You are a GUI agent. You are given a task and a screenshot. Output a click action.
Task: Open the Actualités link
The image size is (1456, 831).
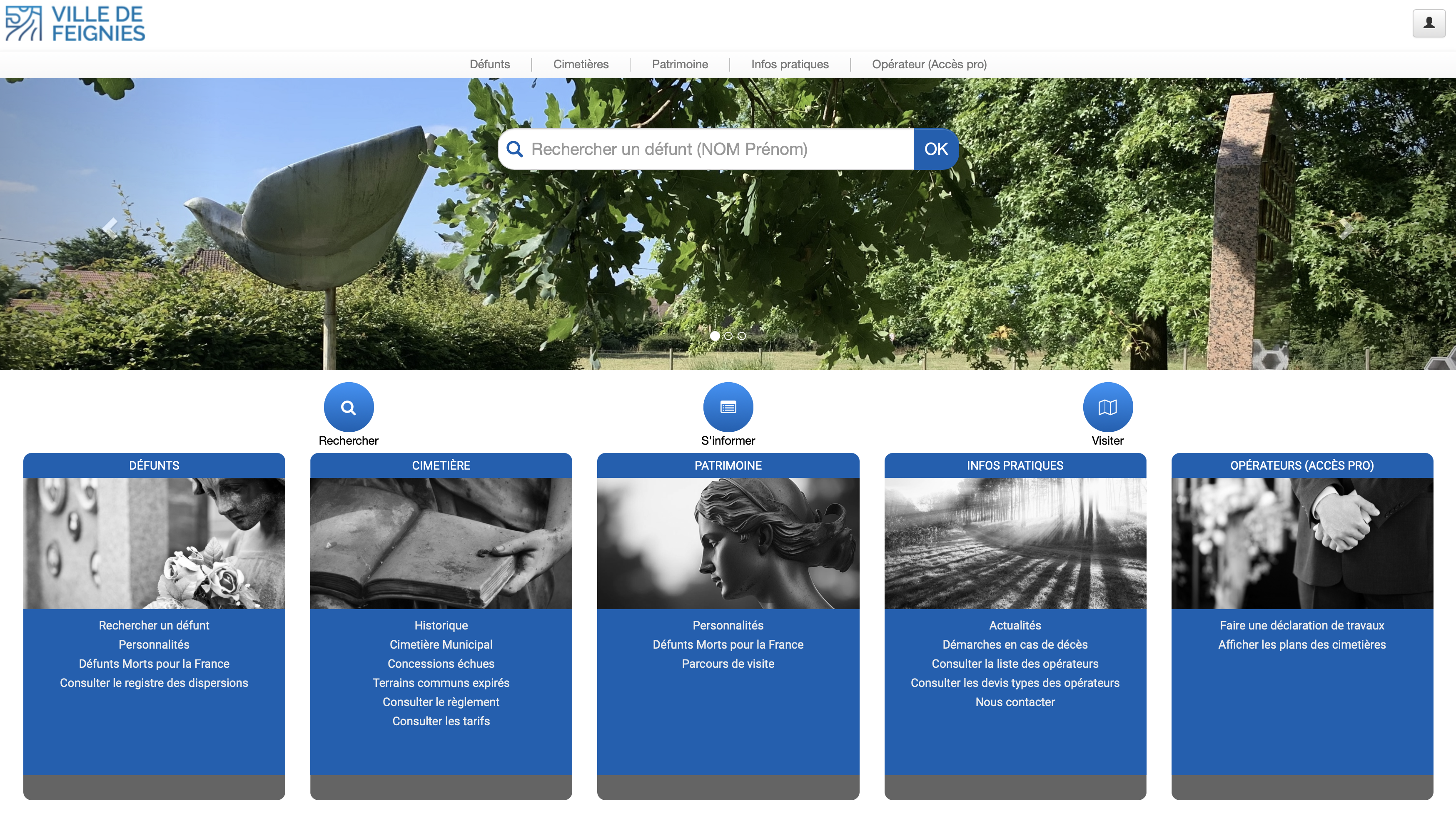1015,625
